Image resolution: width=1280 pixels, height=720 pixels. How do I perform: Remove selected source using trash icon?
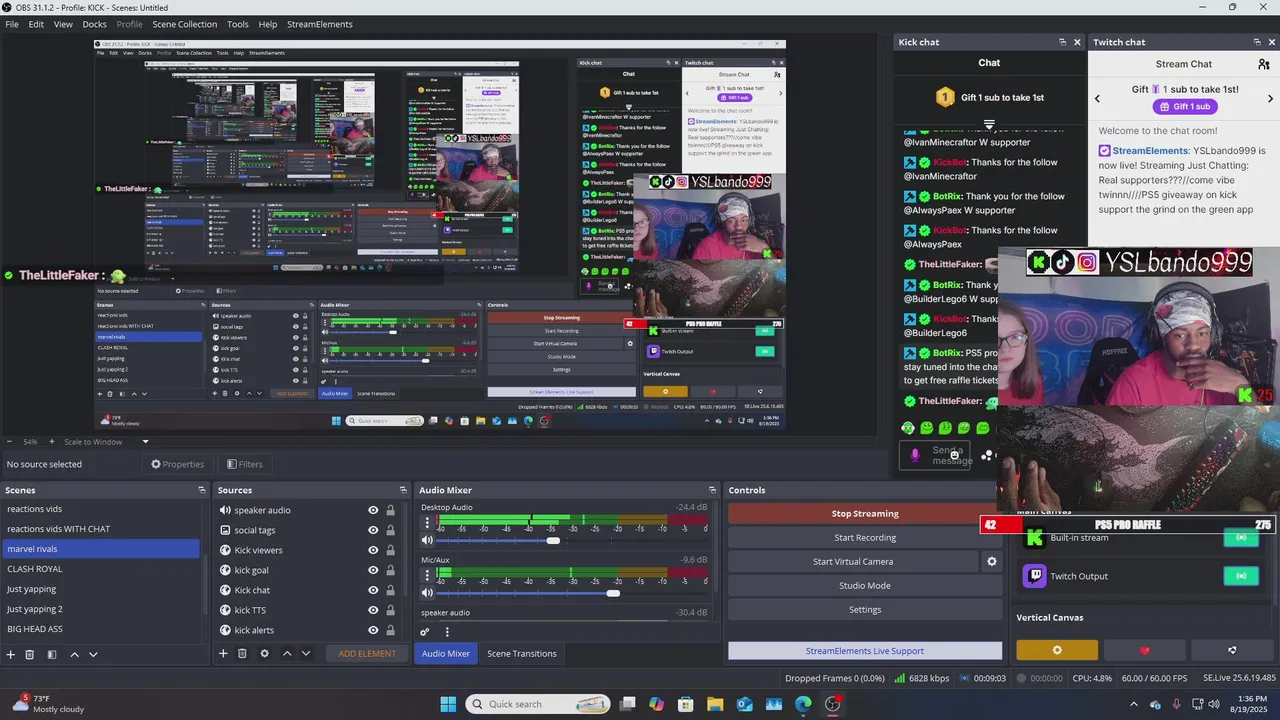pyautogui.click(x=242, y=653)
